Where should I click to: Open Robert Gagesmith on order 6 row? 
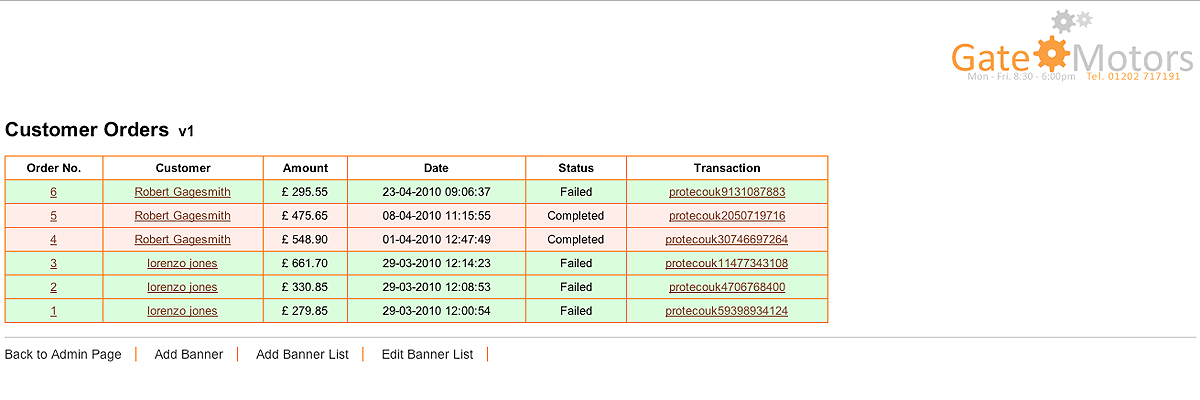[182, 192]
